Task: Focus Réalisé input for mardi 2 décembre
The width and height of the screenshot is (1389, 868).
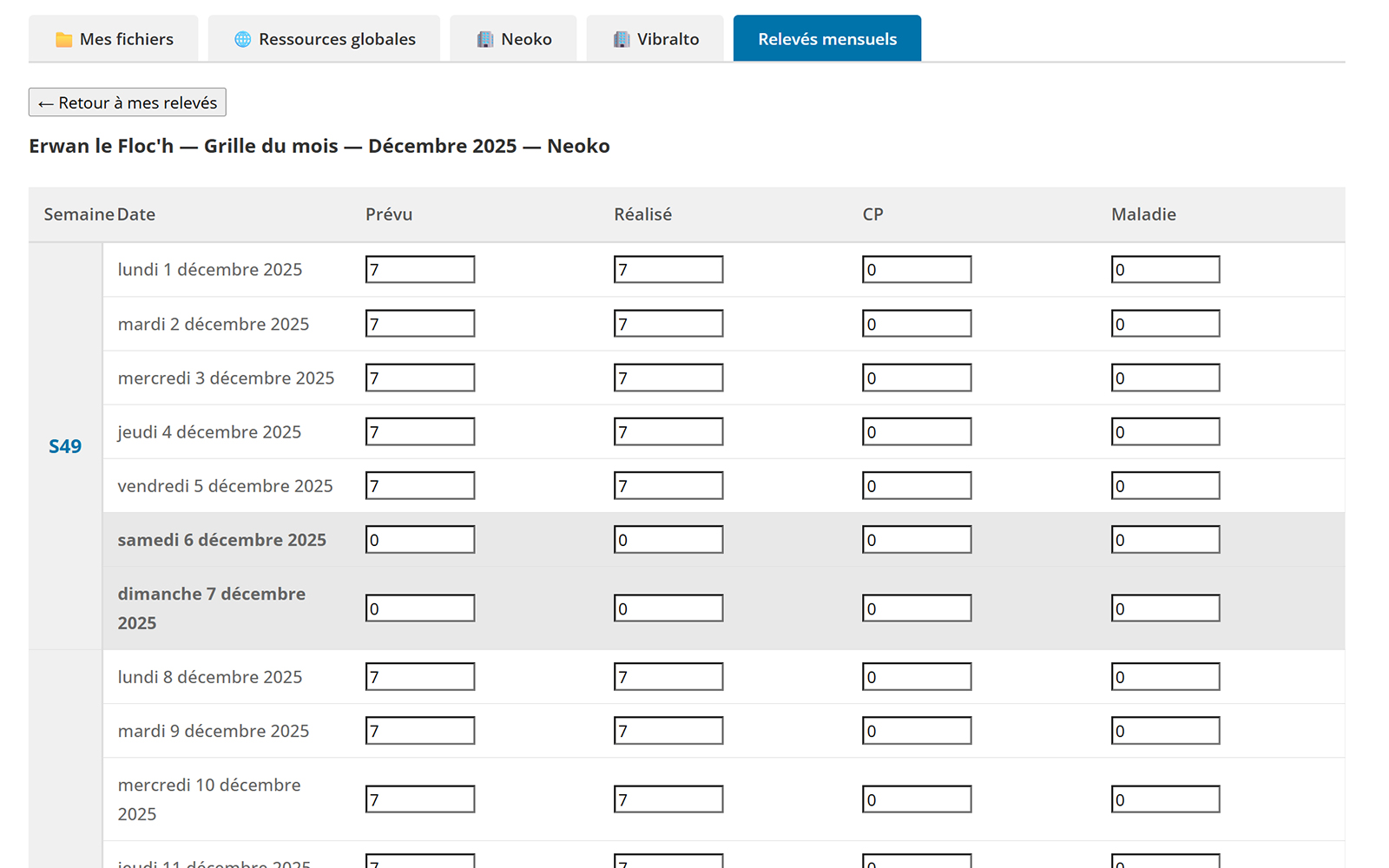Action: [x=668, y=324]
